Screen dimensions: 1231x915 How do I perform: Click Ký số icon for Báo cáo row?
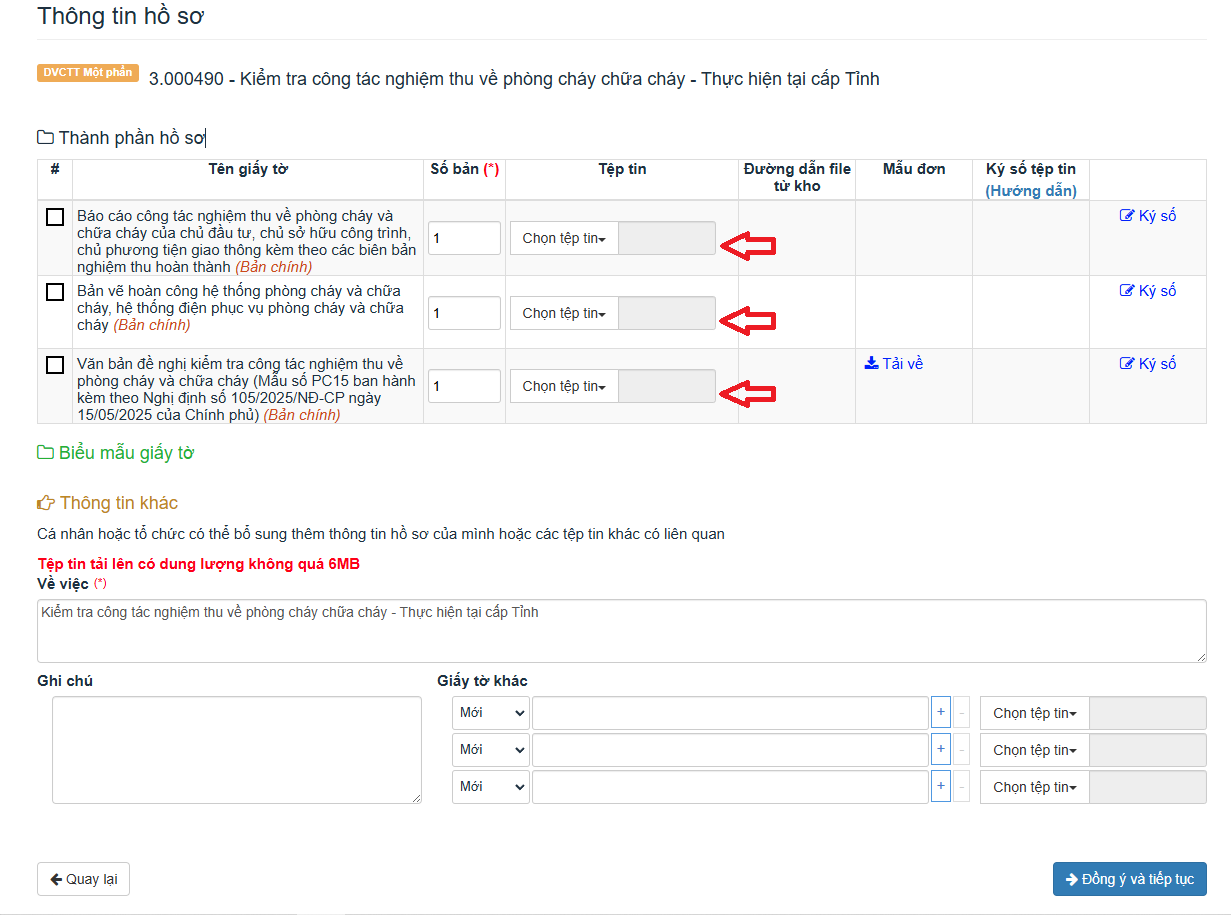tap(1147, 216)
